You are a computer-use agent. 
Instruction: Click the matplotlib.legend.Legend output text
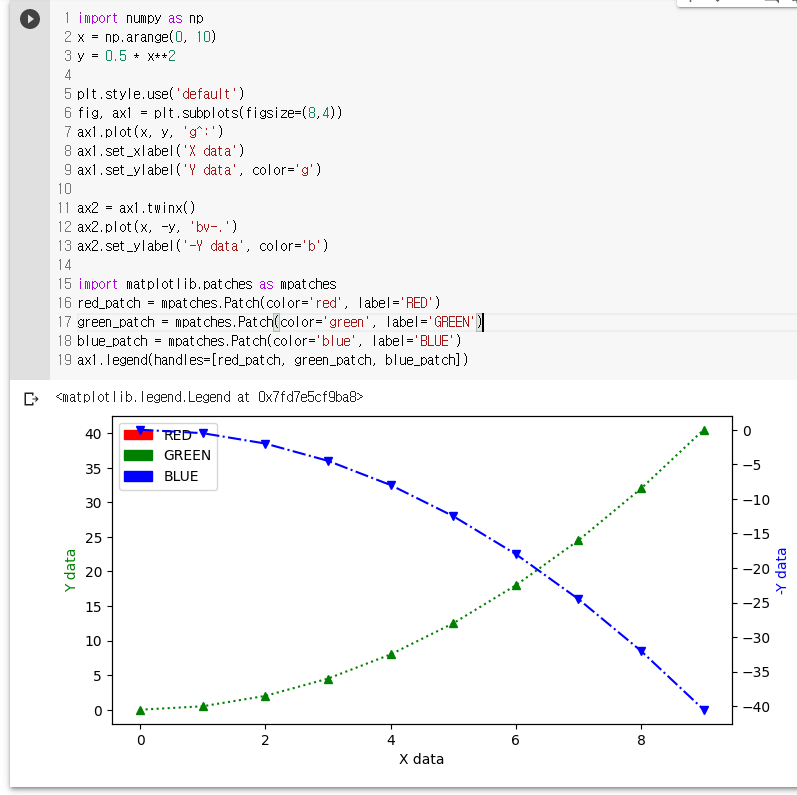click(209, 397)
